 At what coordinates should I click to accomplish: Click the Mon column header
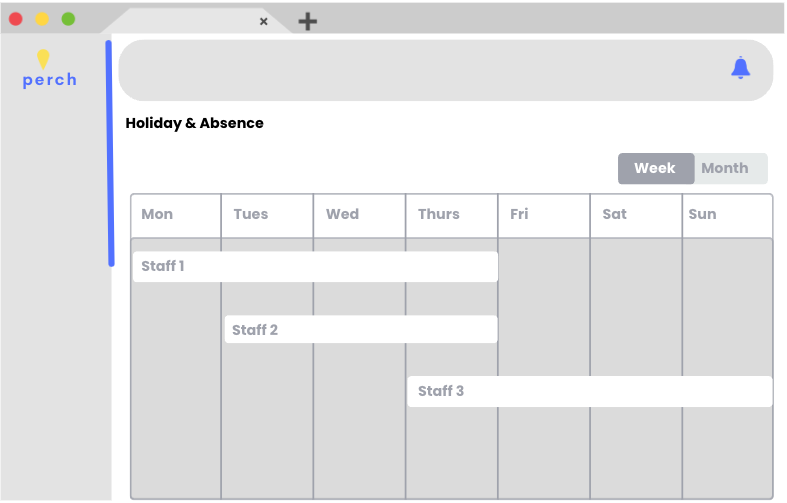[x=176, y=215]
